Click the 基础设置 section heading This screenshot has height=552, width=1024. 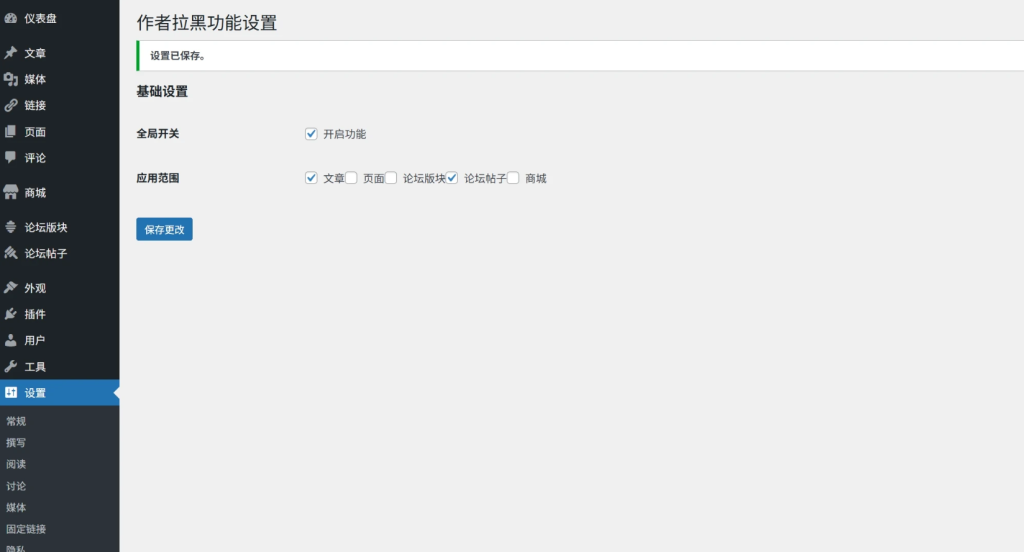162,91
